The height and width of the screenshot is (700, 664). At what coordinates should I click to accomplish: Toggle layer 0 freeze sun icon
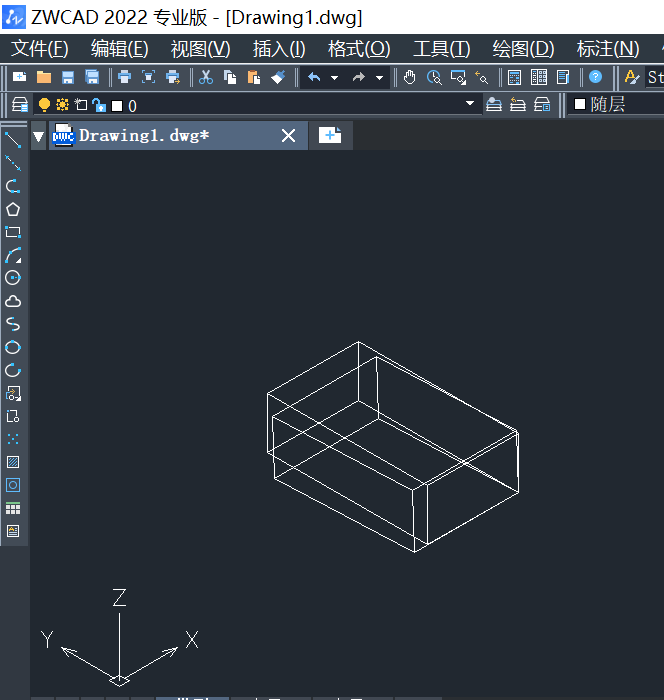[63, 105]
